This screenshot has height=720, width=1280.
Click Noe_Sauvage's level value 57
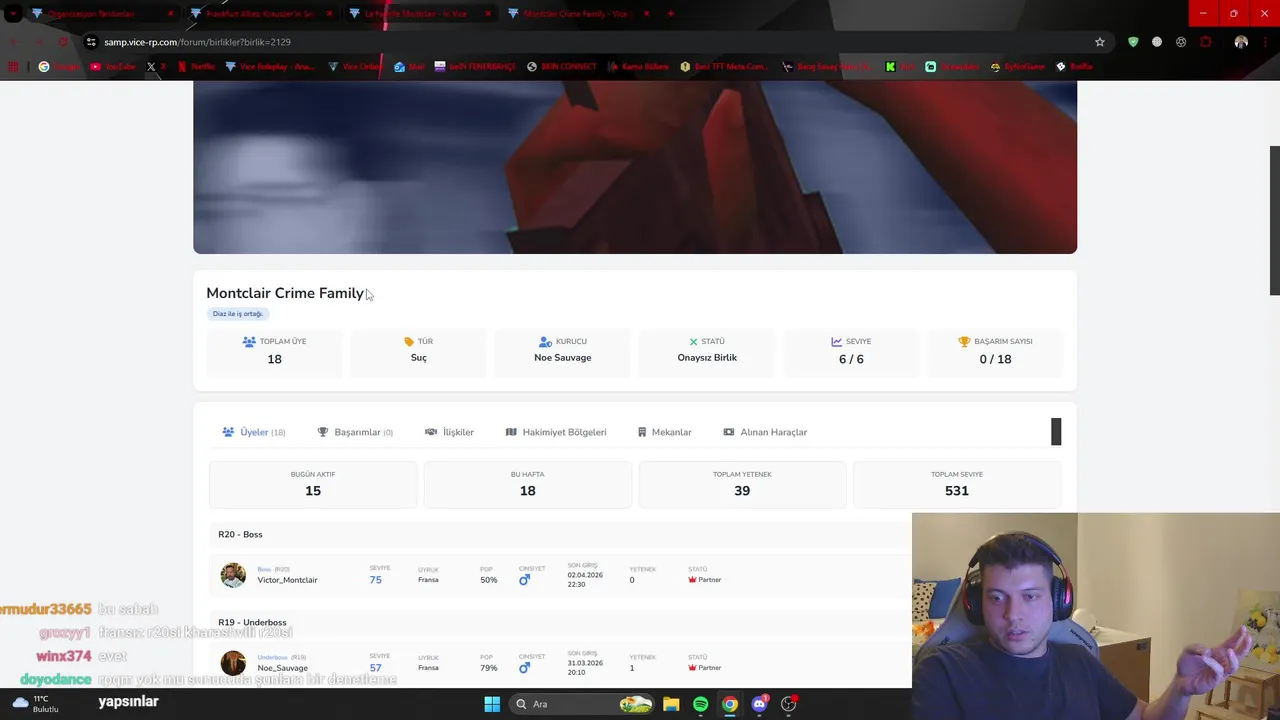(x=375, y=668)
